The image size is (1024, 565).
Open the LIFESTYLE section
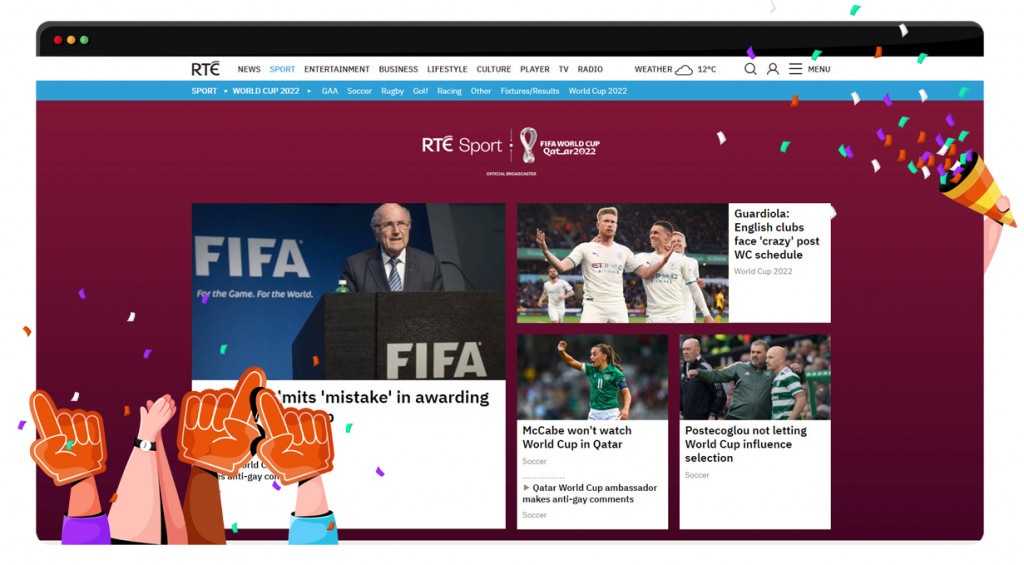[447, 69]
